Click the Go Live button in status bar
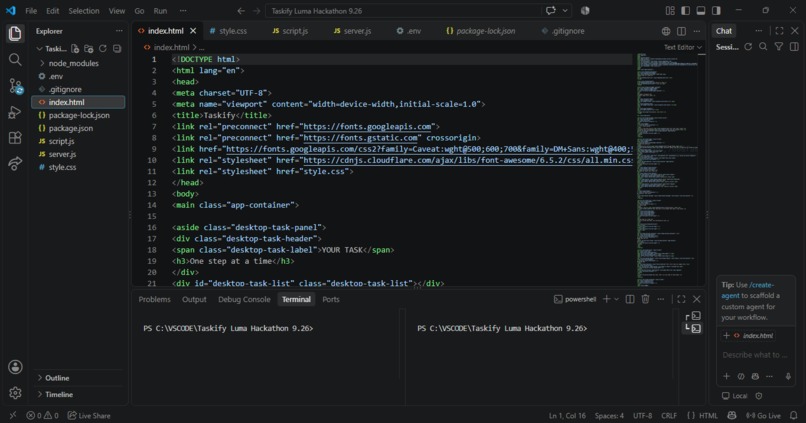 [763, 415]
